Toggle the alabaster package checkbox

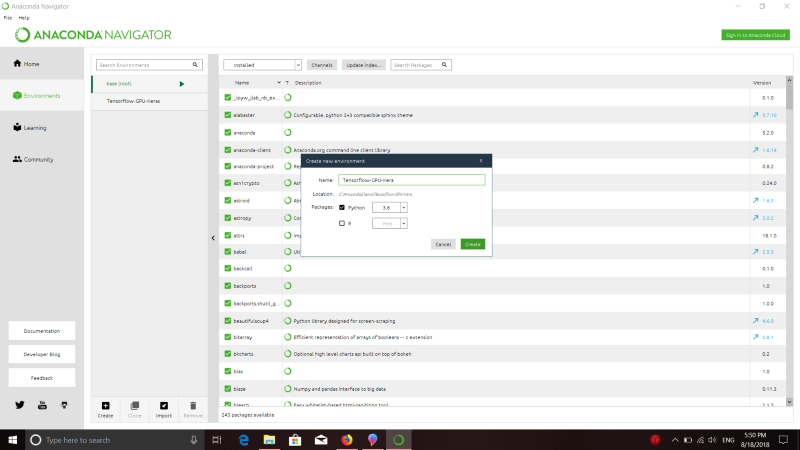[x=228, y=115]
